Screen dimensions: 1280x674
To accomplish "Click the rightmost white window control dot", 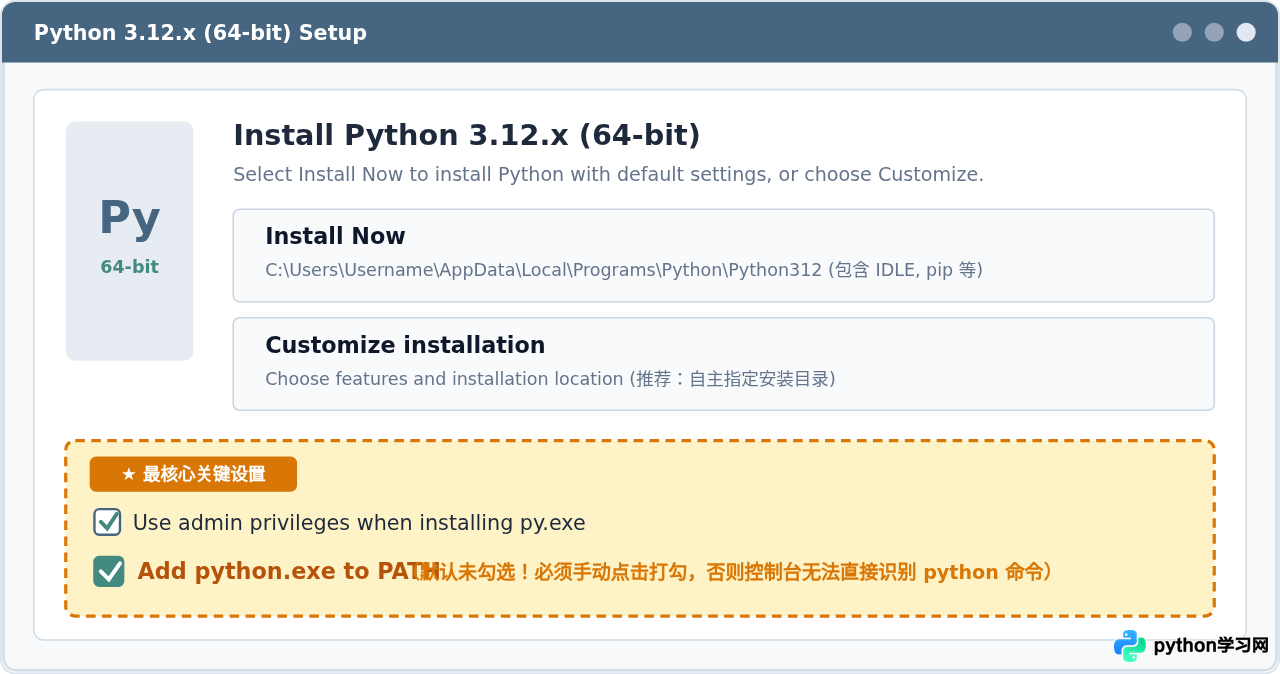I will pyautogui.click(x=1246, y=32).
